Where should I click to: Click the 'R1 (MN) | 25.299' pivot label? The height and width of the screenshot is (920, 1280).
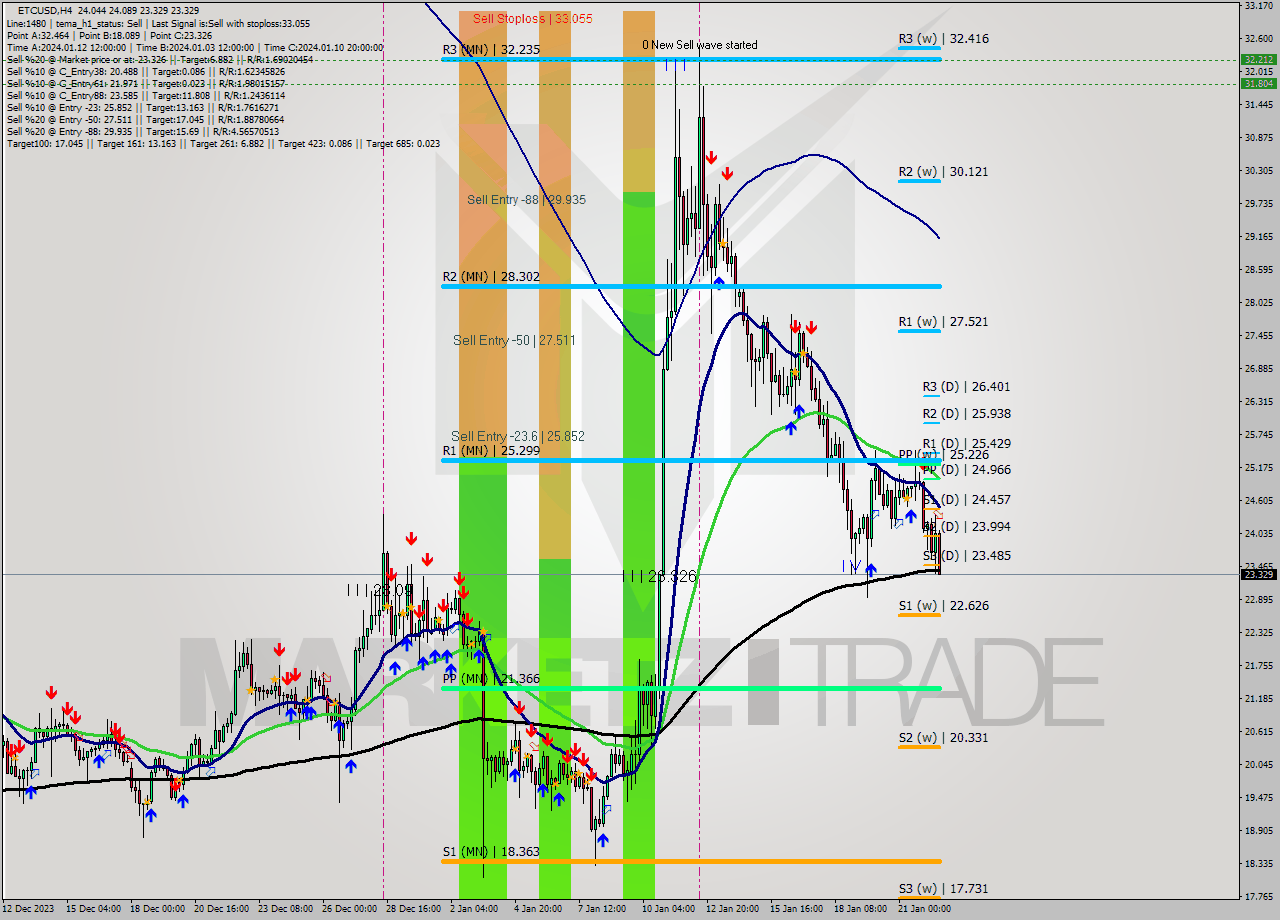(x=492, y=451)
